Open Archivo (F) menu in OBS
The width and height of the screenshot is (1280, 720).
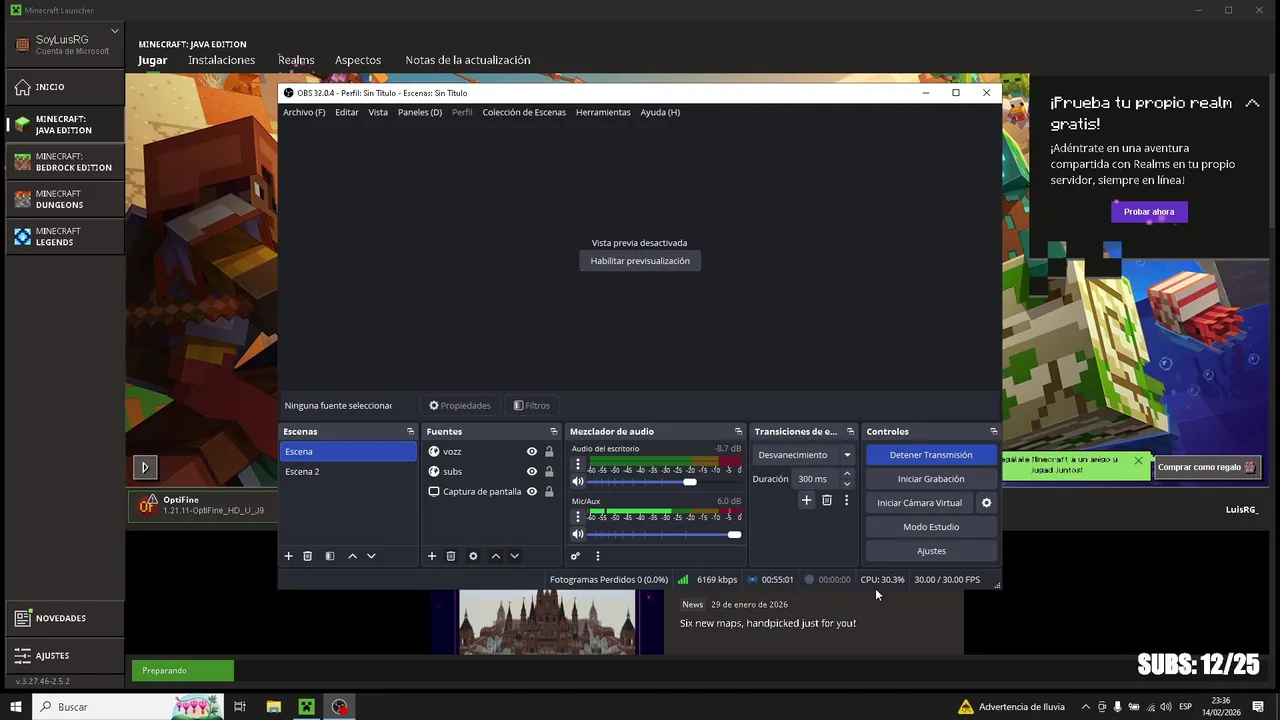coord(304,112)
